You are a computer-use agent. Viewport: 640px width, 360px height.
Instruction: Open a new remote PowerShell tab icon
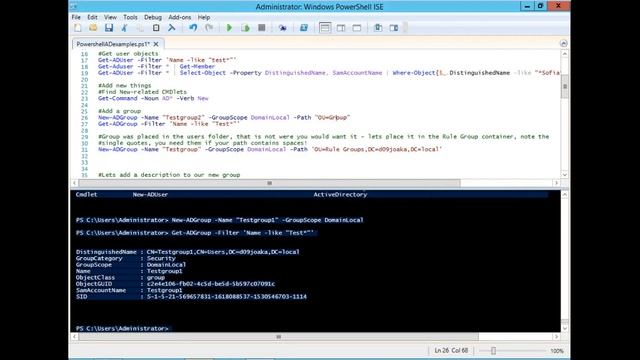pyautogui.click(x=282, y=28)
